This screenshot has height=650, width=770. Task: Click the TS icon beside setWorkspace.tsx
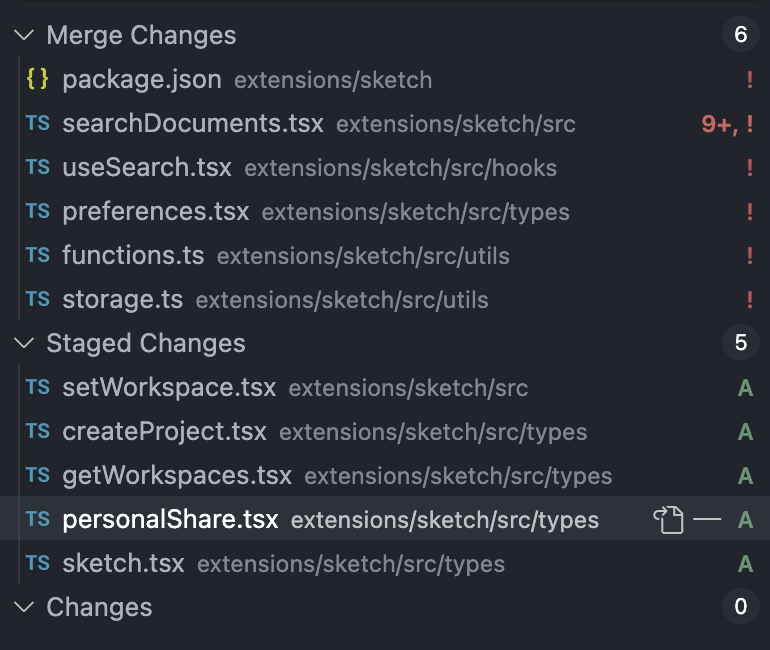[38, 387]
